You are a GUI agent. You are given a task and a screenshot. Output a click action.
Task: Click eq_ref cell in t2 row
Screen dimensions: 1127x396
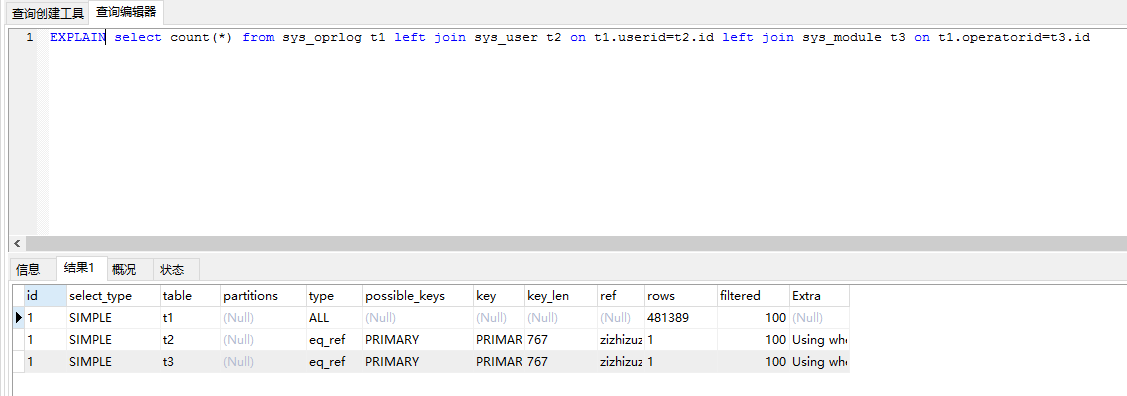tap(335, 340)
